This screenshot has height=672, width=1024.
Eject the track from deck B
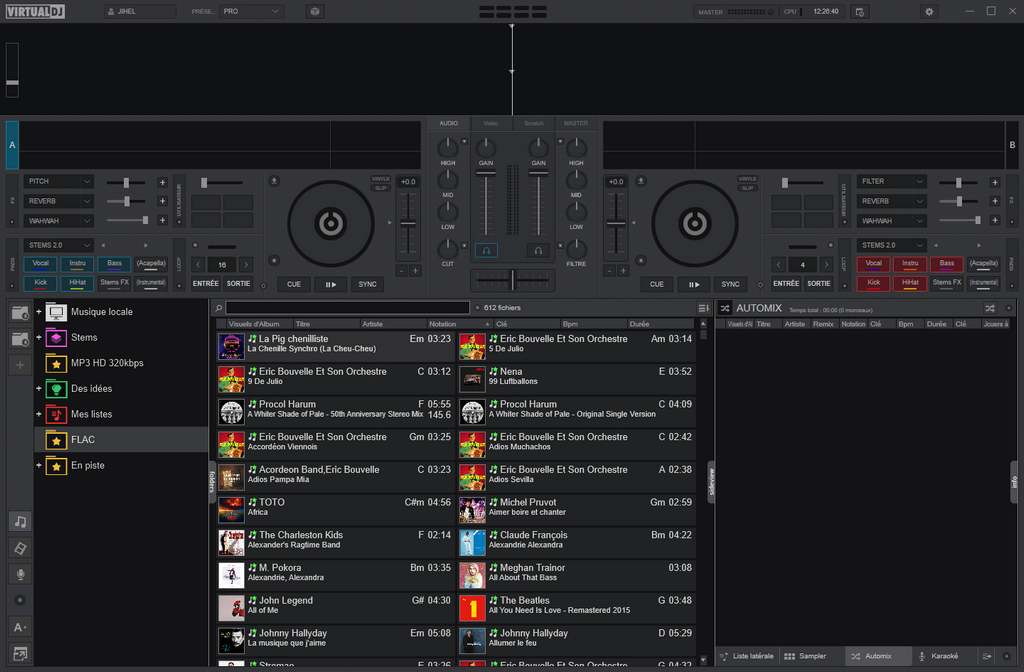(641, 181)
